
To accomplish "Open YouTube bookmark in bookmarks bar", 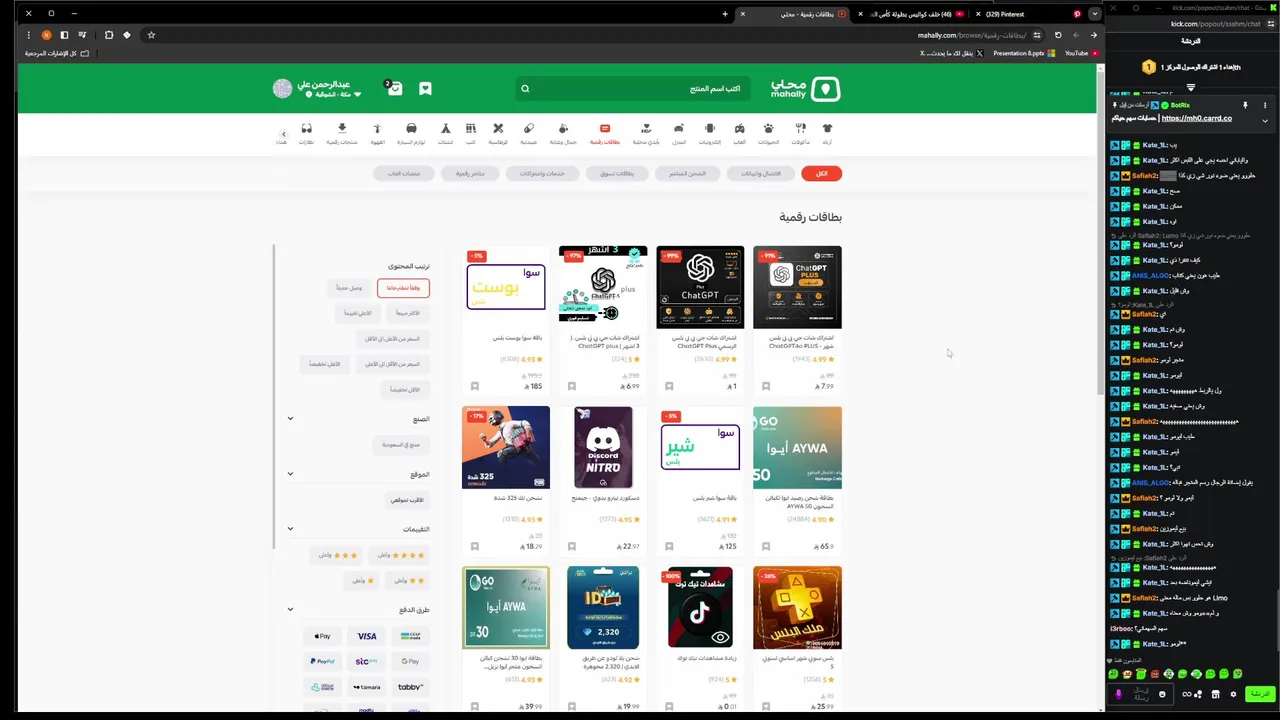I will pos(1080,53).
